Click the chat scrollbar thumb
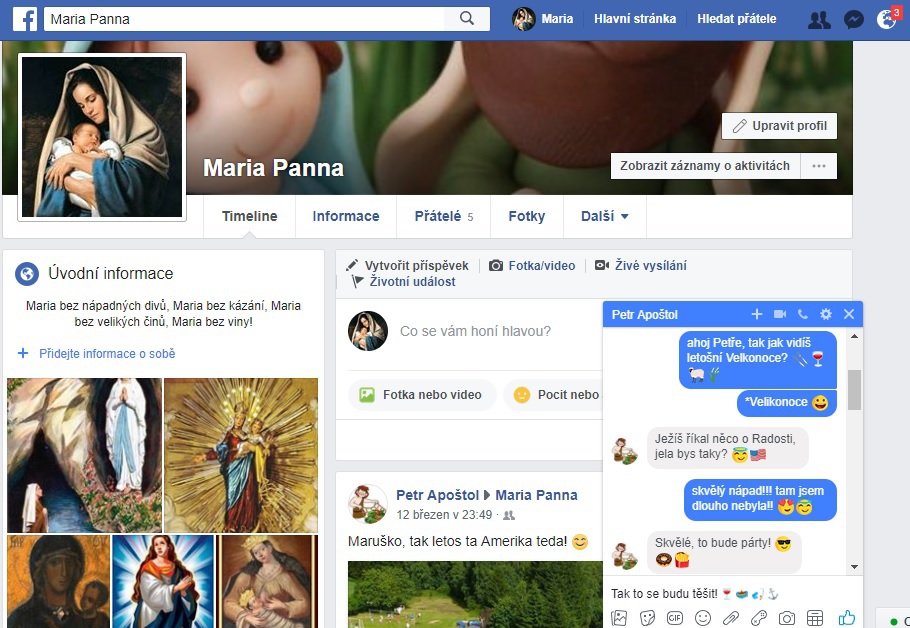The image size is (910, 628). click(854, 389)
